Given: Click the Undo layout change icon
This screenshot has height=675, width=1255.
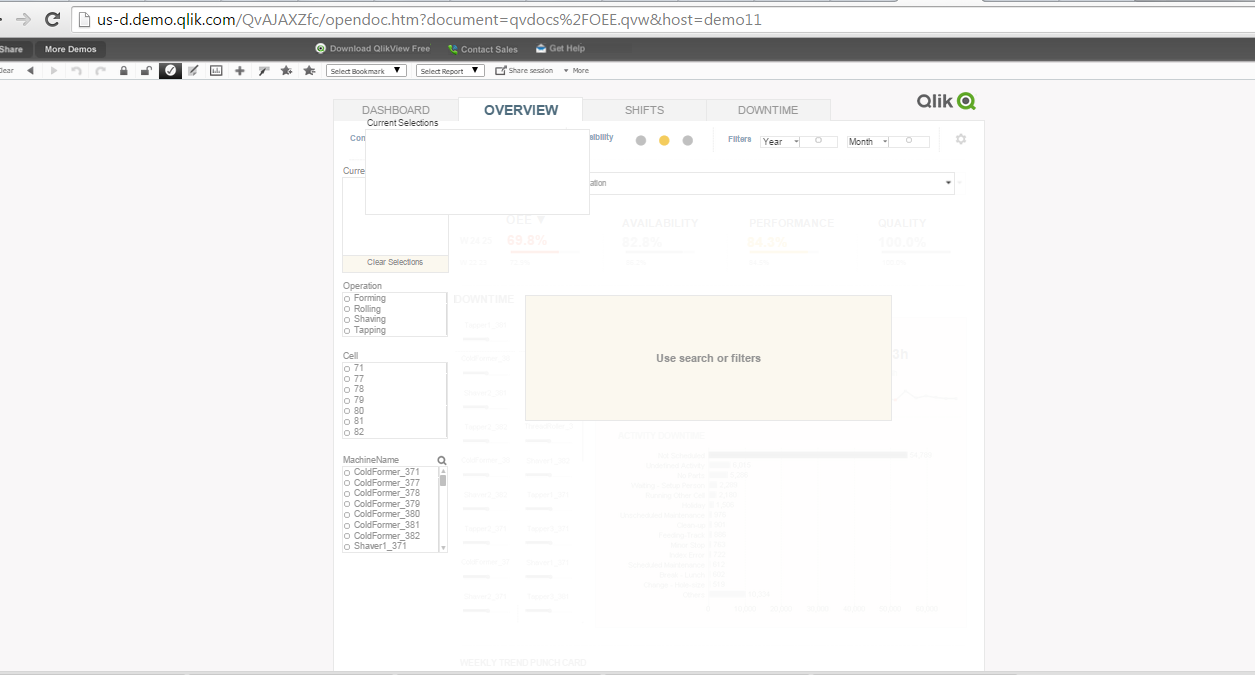Looking at the screenshot, I should coord(76,71).
